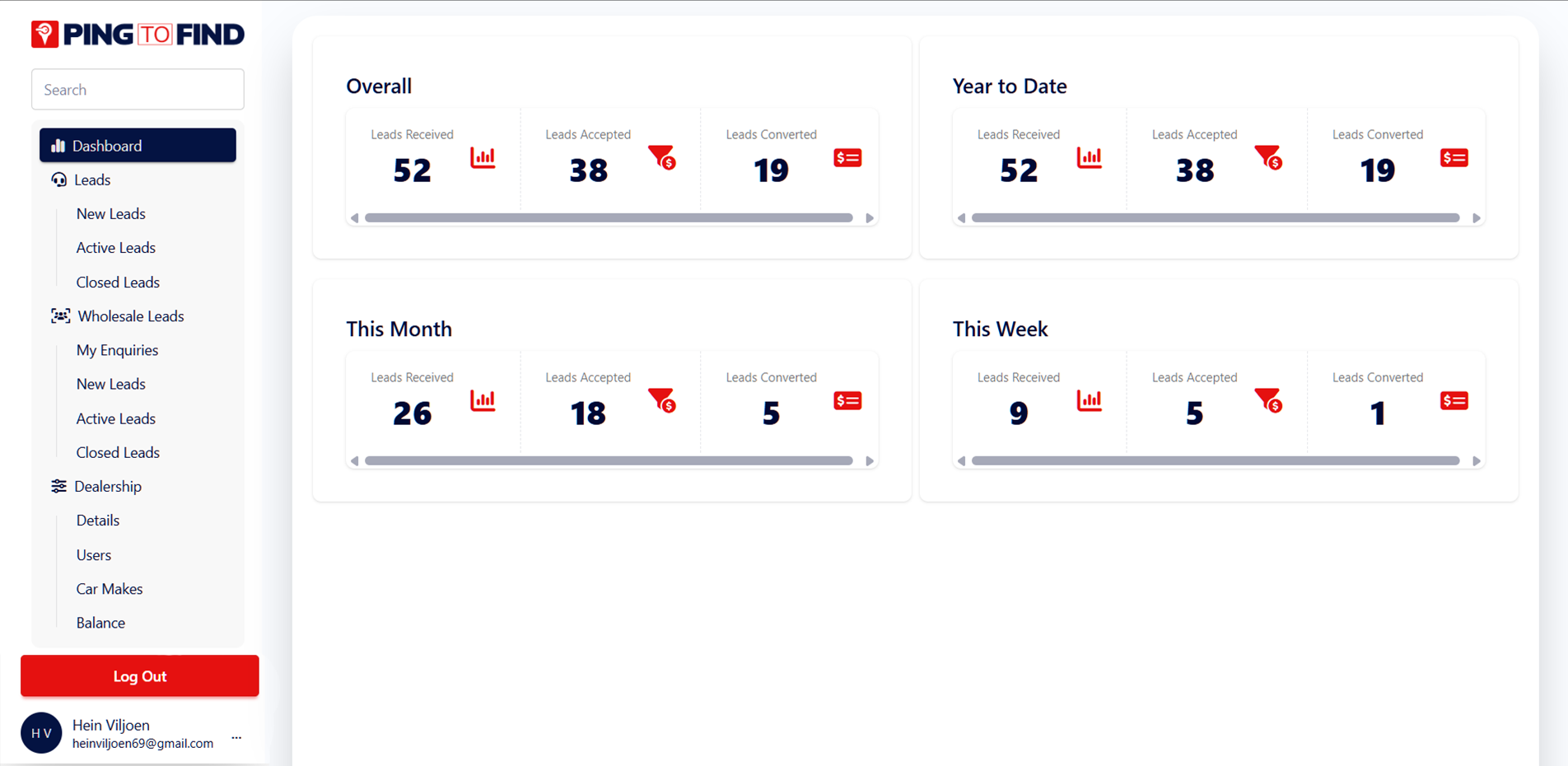This screenshot has width=1568, height=766.
Task: Click Overall Leads Received chart icon
Action: pyautogui.click(x=483, y=157)
